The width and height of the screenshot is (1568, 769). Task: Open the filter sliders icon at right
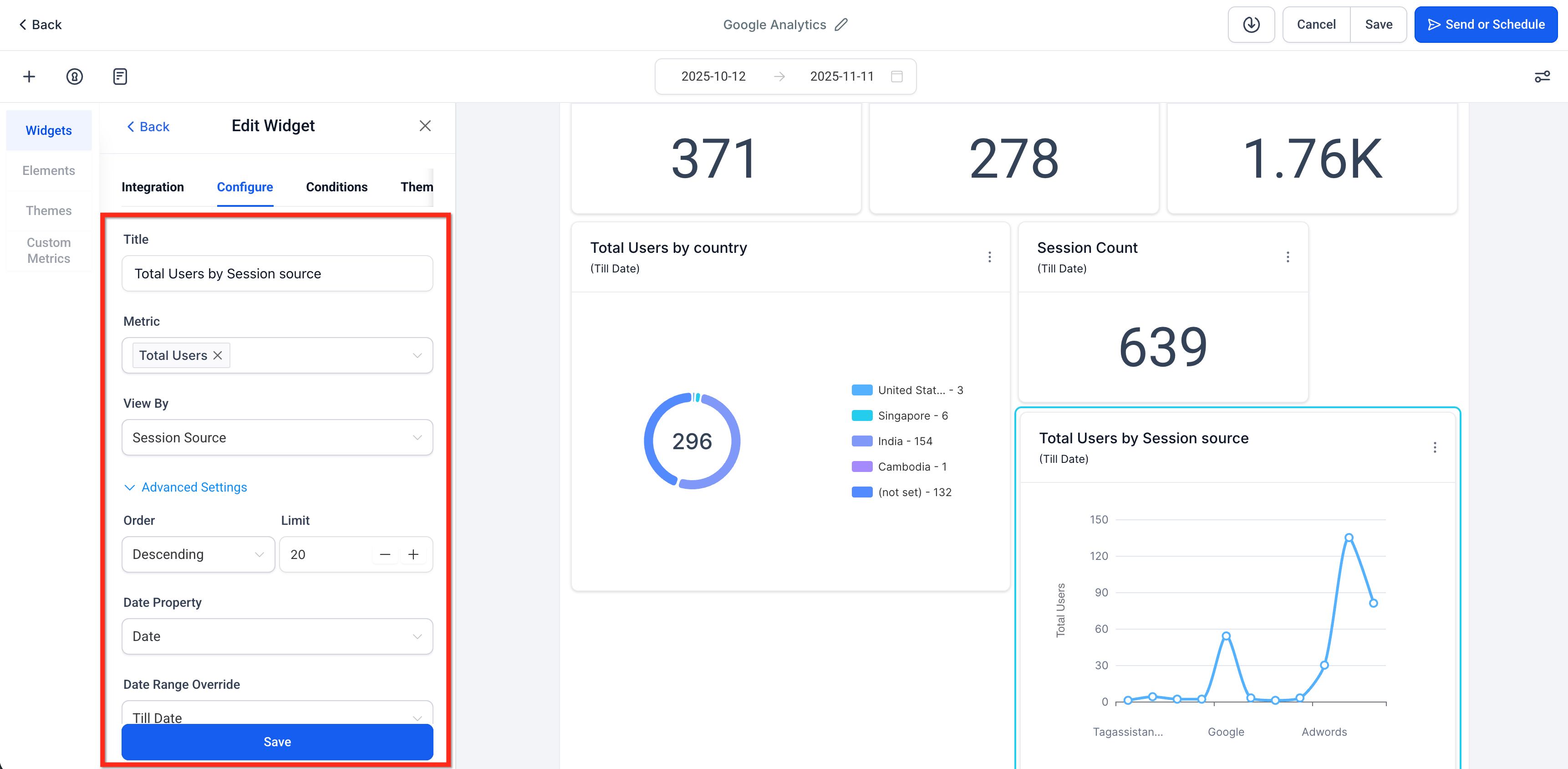1542,77
